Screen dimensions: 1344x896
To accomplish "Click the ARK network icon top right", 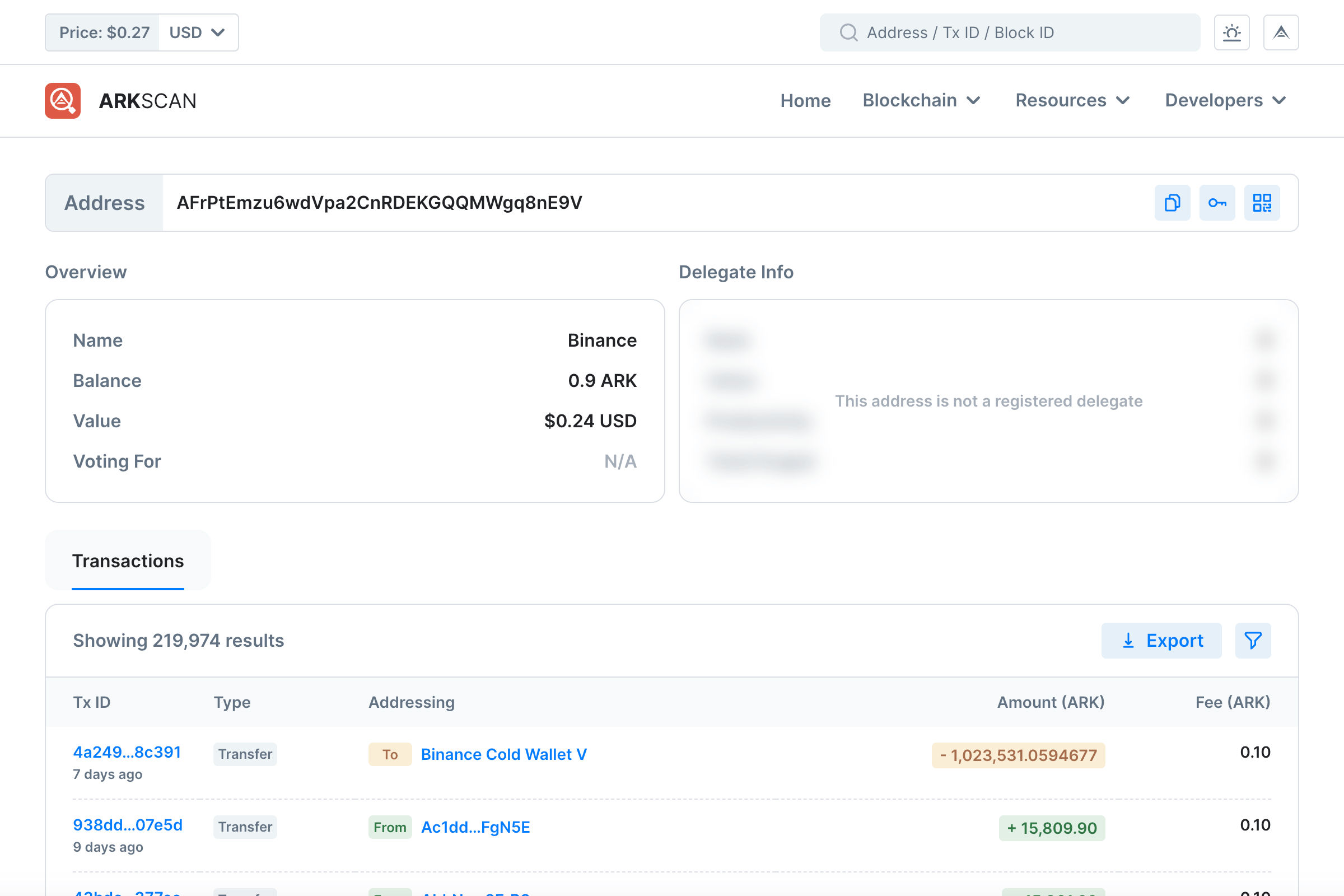I will (x=1281, y=32).
